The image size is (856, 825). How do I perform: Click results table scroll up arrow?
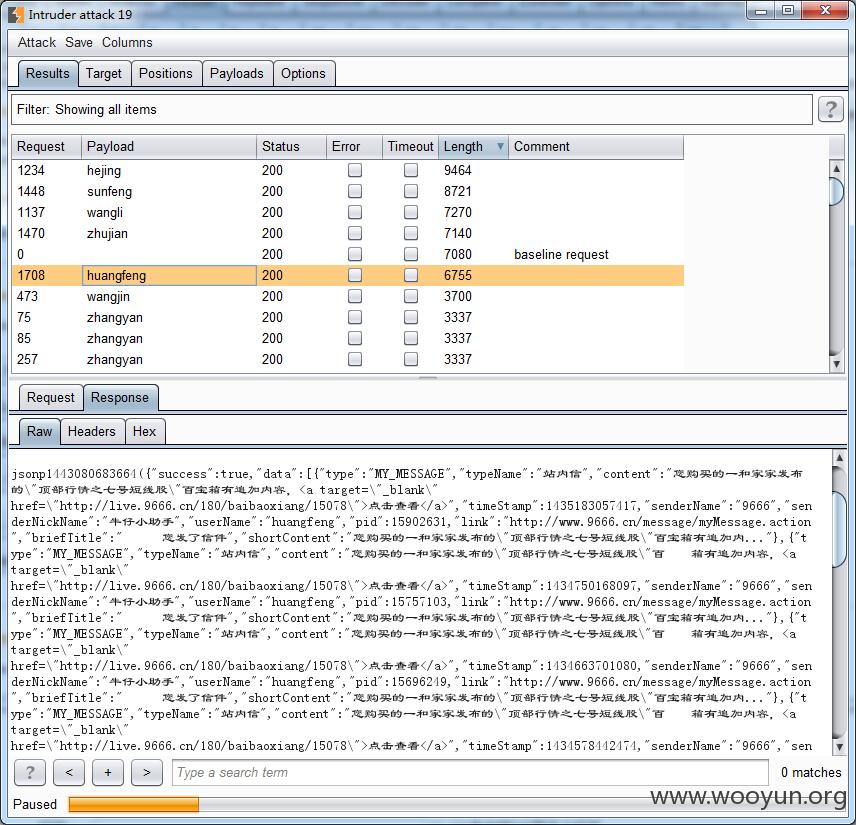click(836, 169)
